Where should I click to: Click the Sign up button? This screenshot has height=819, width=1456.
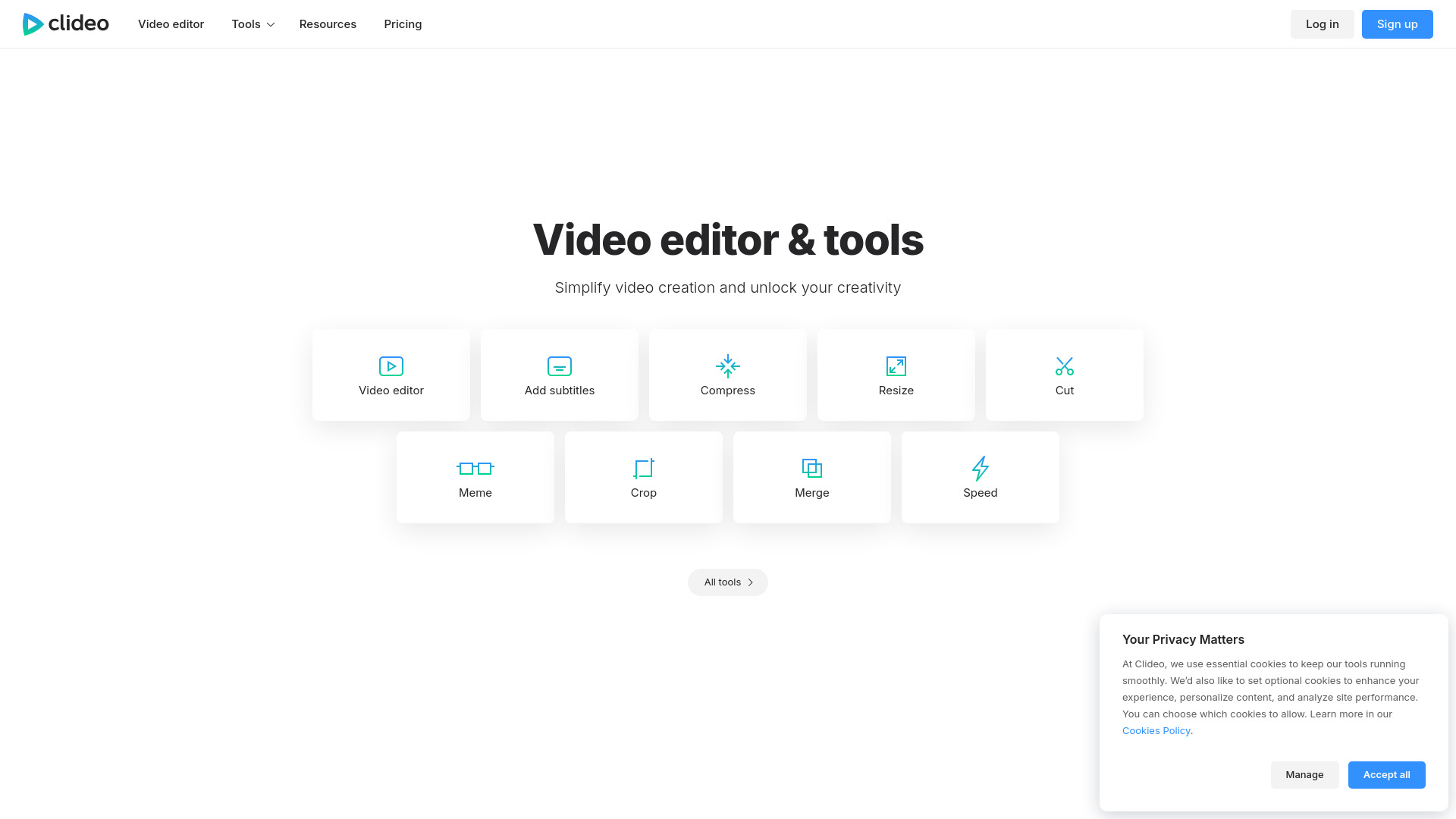pyautogui.click(x=1397, y=24)
